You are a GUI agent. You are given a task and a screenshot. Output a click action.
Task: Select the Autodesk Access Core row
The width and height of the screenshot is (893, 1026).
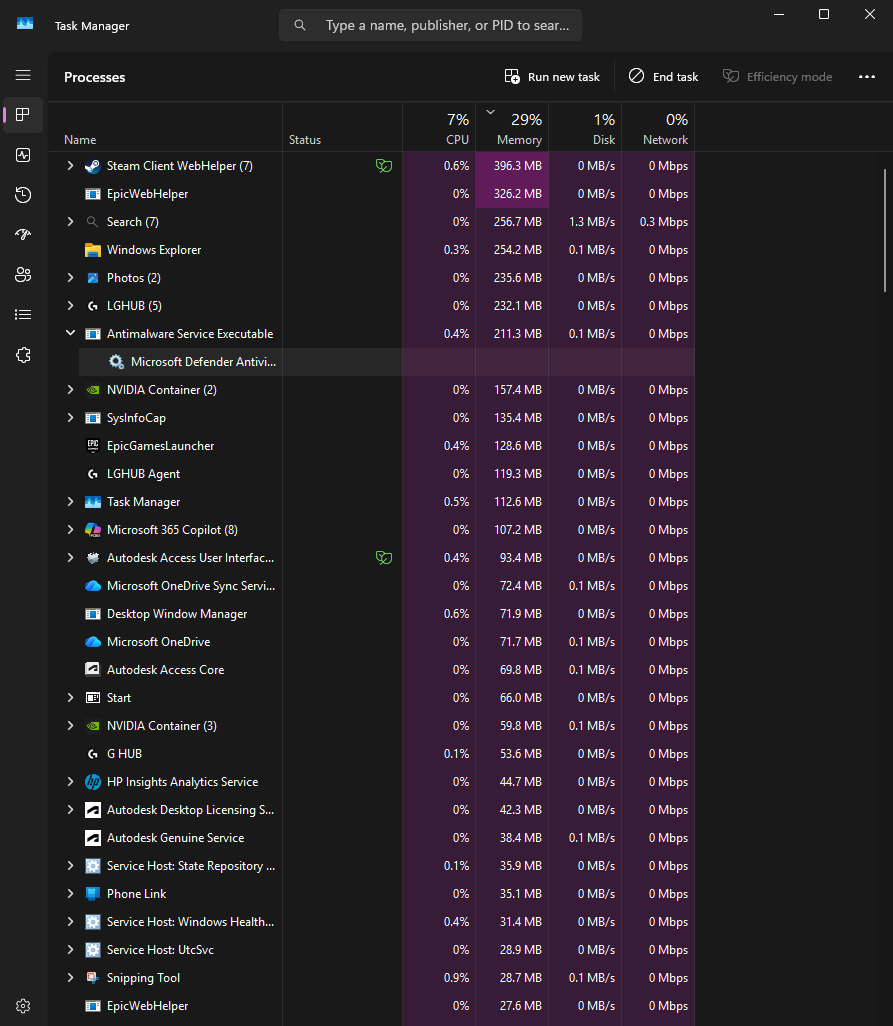click(372, 670)
